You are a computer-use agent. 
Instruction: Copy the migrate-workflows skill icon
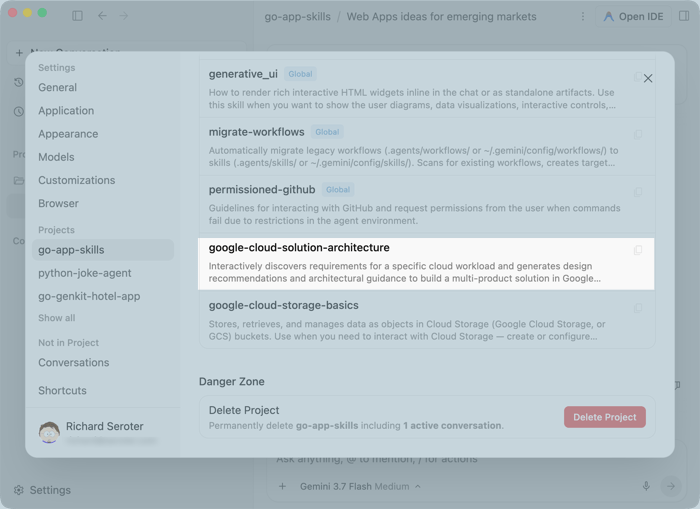(x=638, y=134)
